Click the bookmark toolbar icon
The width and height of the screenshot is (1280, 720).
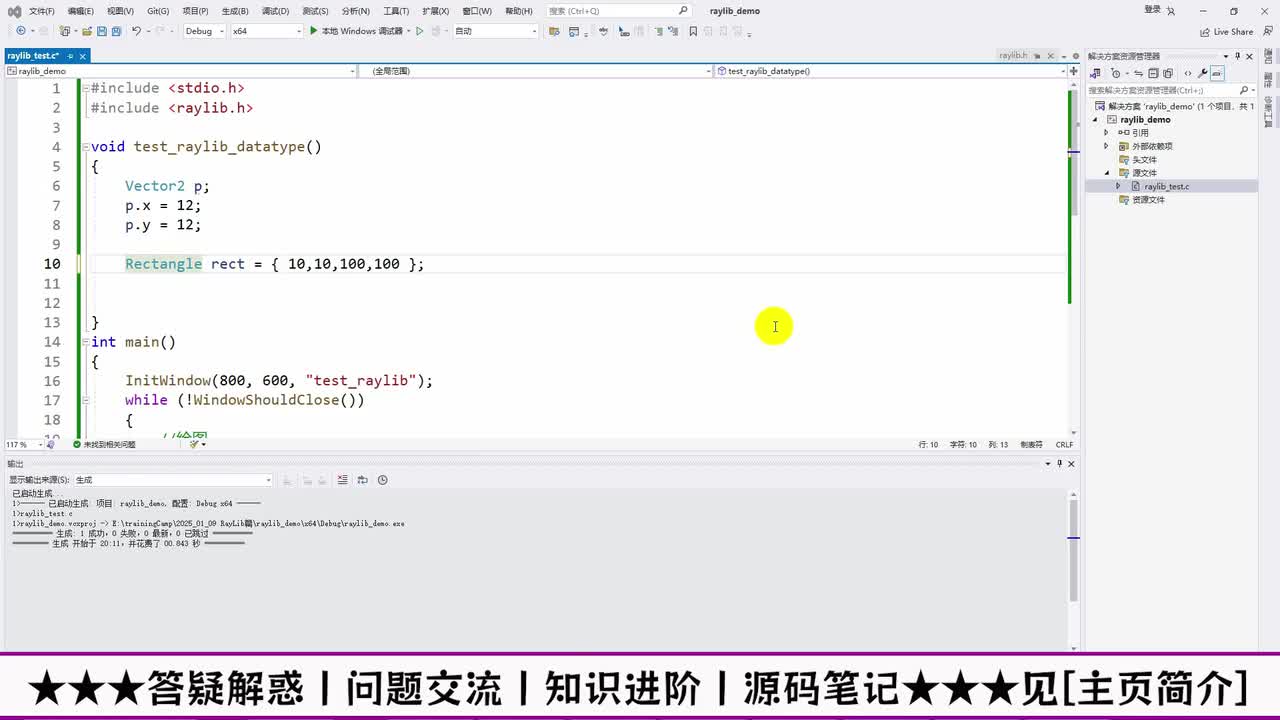693,31
